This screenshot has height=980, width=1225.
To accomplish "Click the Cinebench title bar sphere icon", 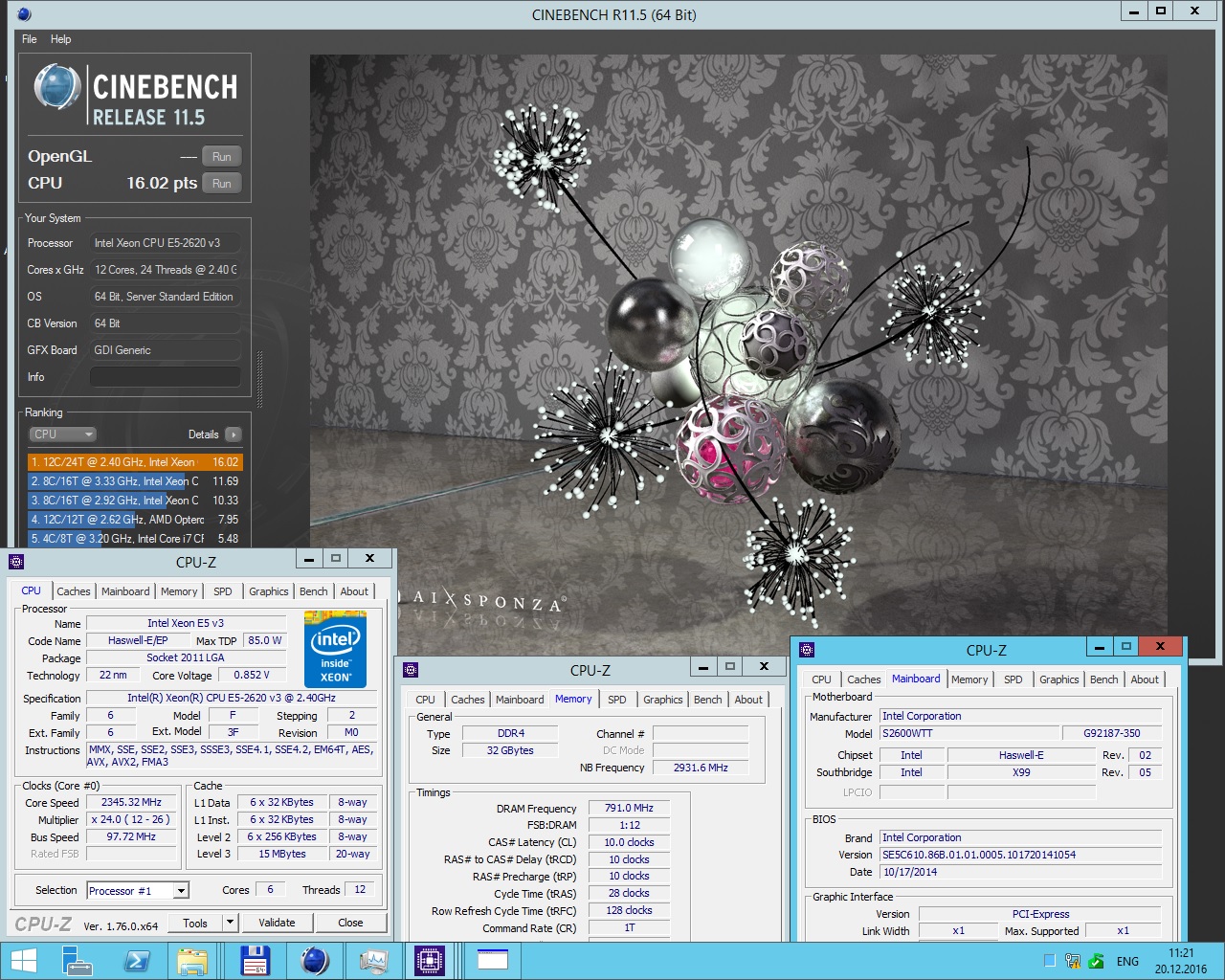I will click(x=25, y=14).
